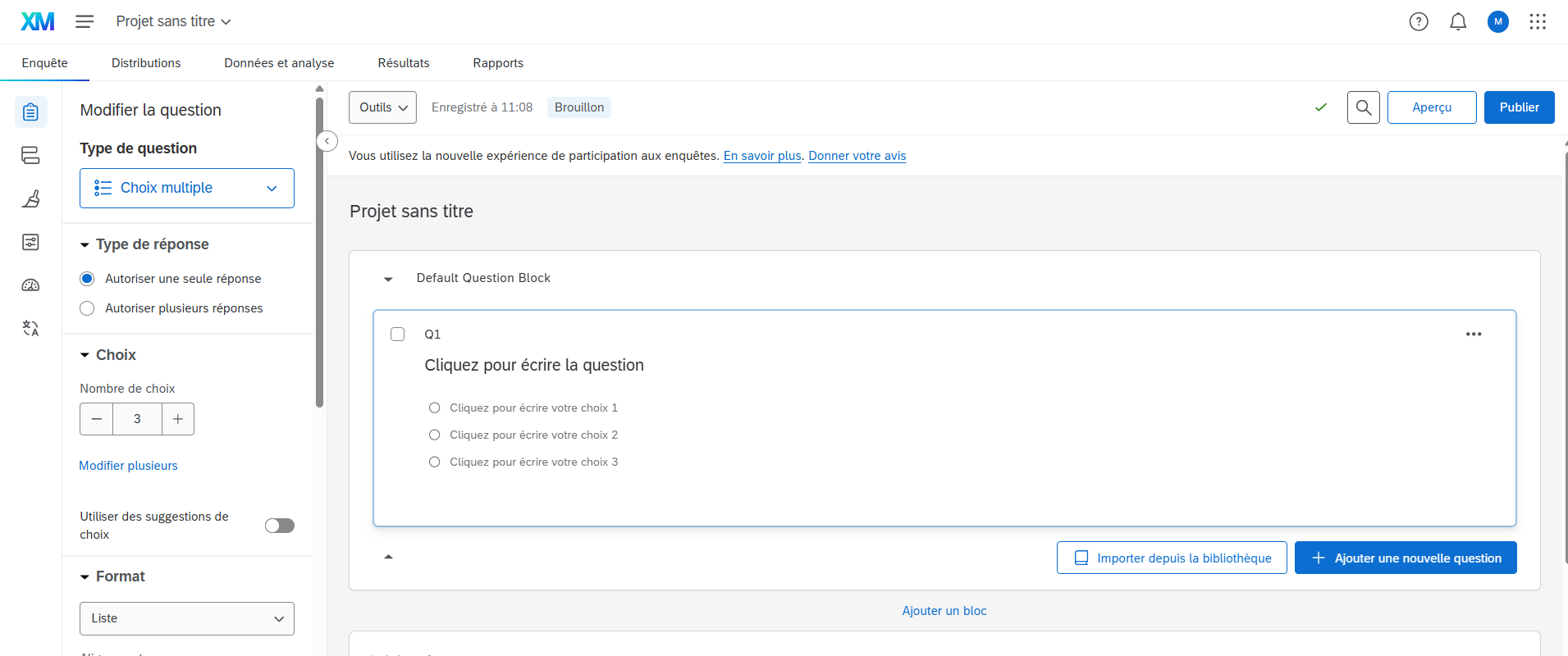
Task: Toggle 'Utiliser des suggestions de choix'
Action: coord(280,526)
